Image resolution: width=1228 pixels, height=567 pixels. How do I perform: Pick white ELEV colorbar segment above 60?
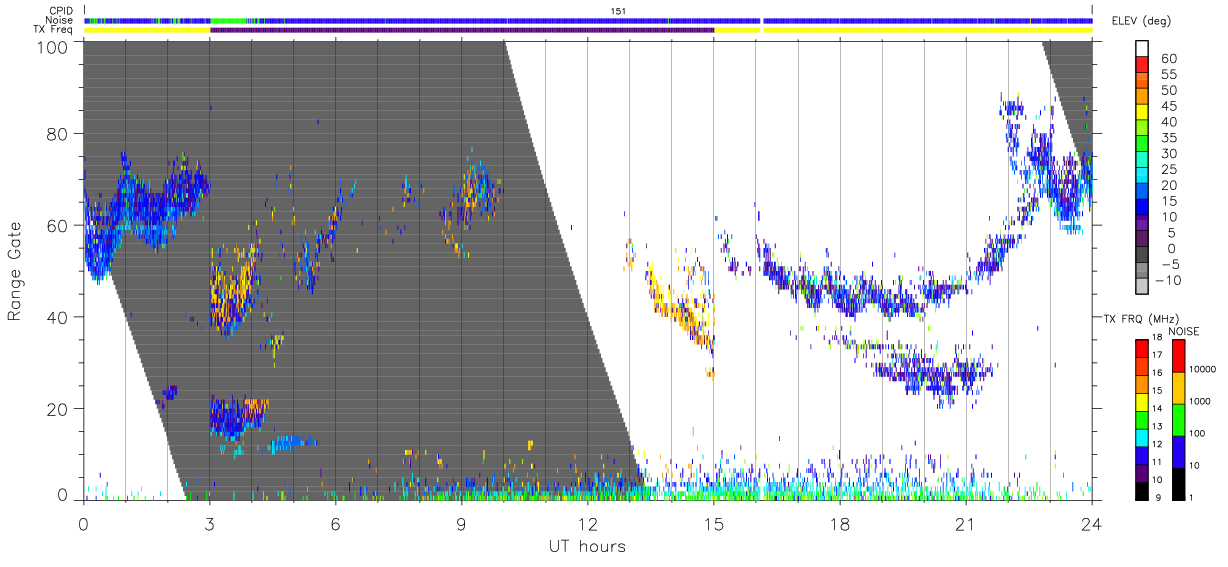pos(1142,50)
